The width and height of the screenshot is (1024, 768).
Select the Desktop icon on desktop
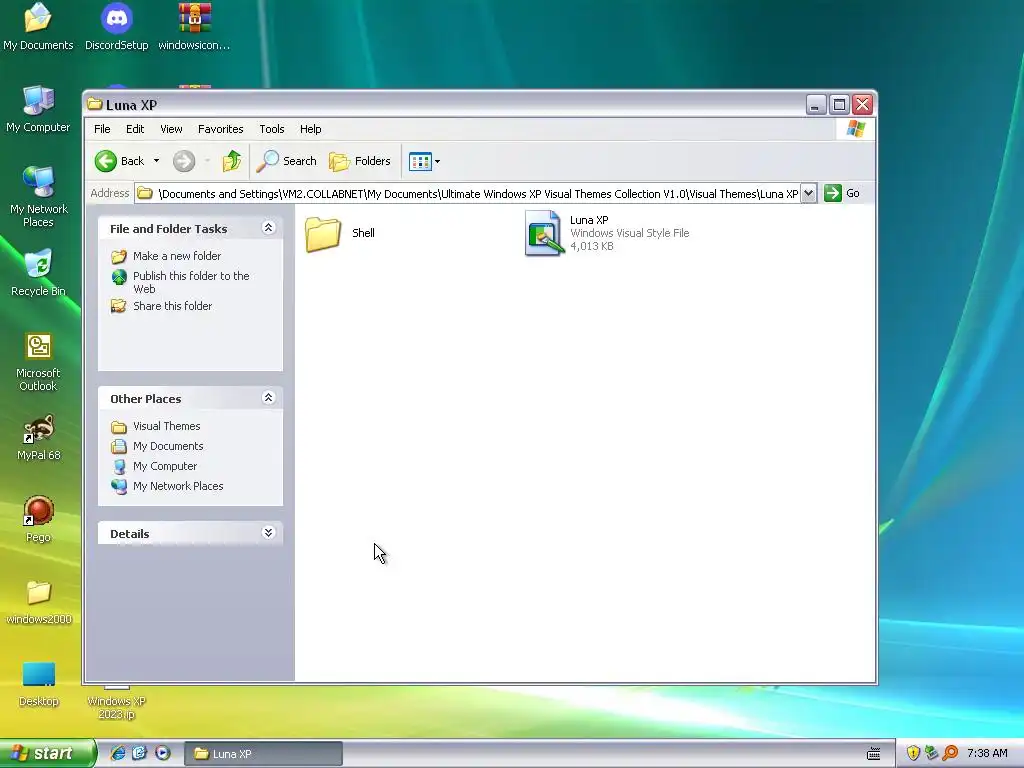(39, 683)
